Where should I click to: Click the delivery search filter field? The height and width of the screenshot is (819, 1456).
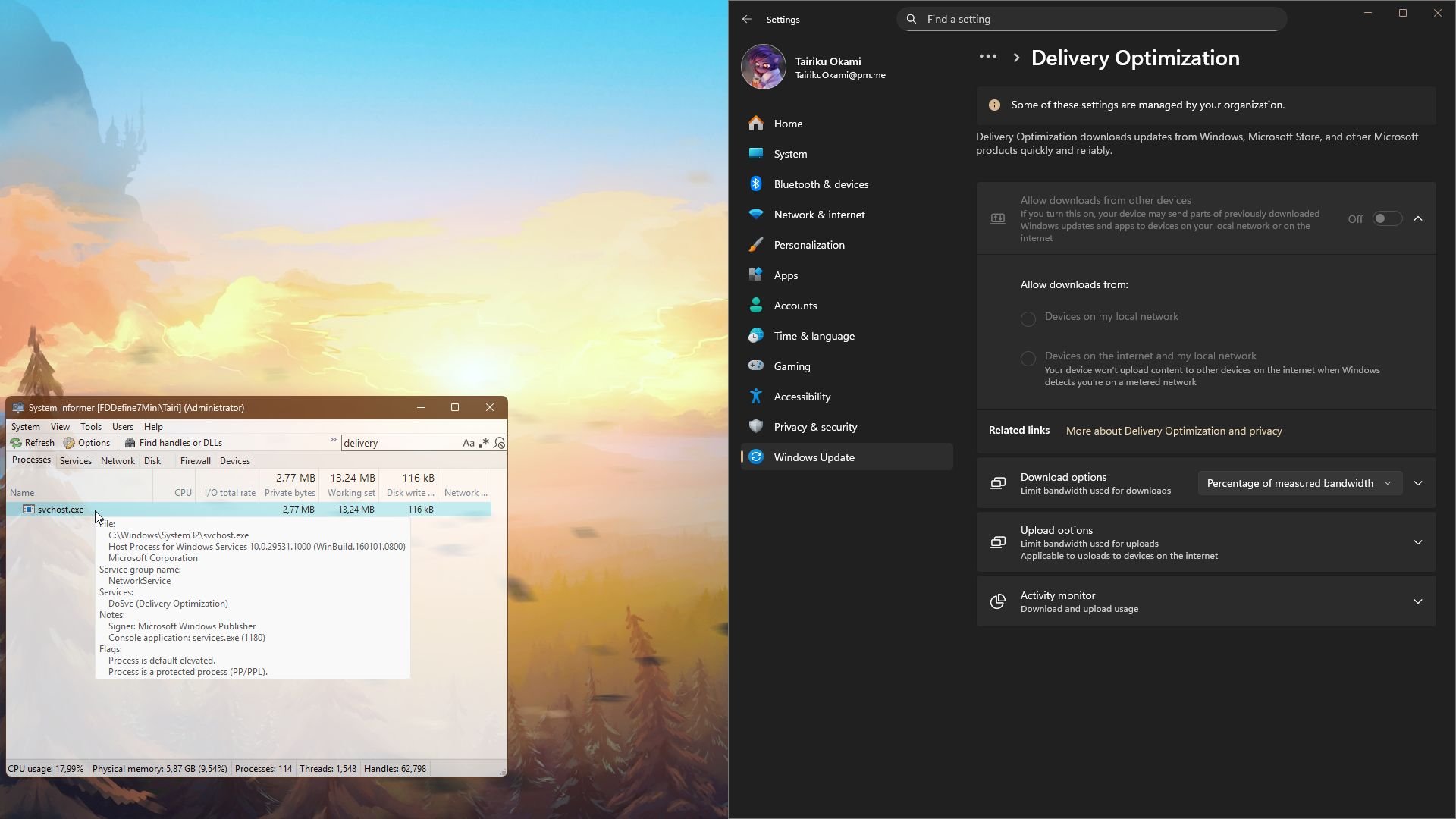click(400, 443)
